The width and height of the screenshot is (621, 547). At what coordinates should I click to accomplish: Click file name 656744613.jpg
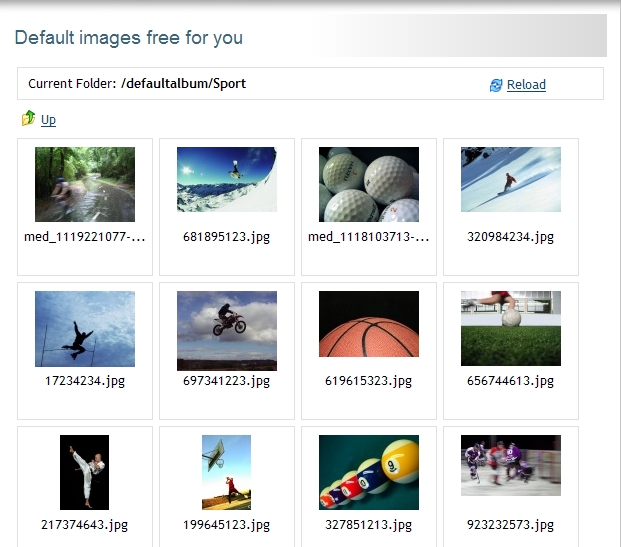coord(511,381)
